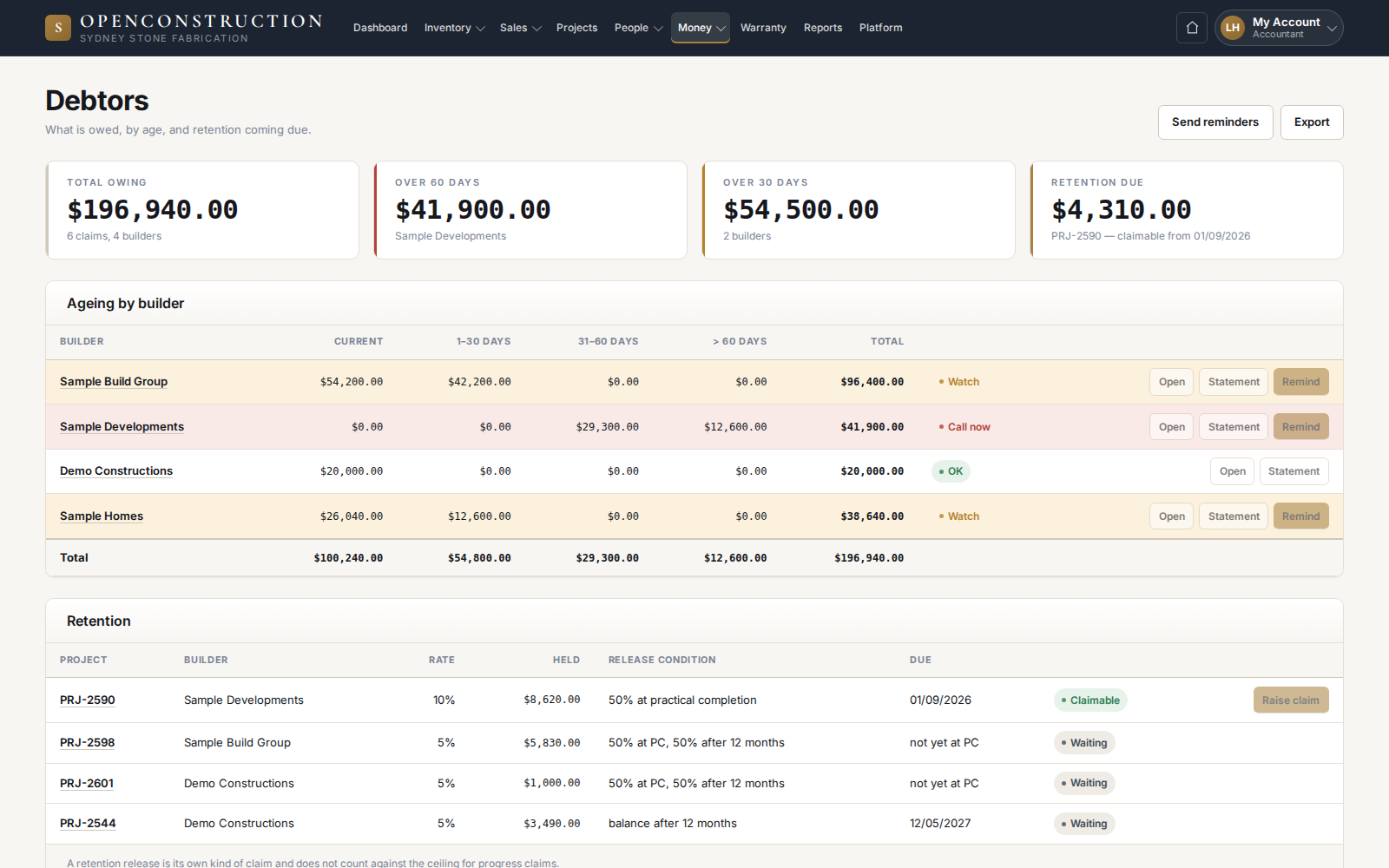Click the OpenConstruction S logo icon
The image size is (1389, 868).
(58, 28)
